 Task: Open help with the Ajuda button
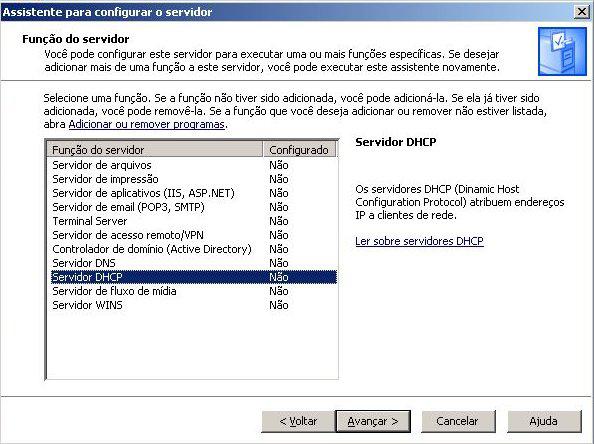(x=544, y=421)
